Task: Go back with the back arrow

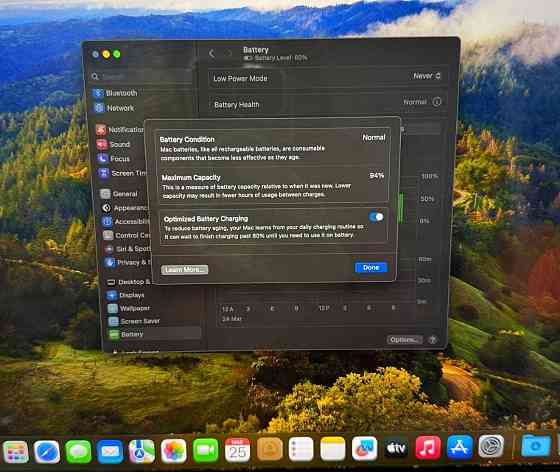Action: tap(212, 54)
